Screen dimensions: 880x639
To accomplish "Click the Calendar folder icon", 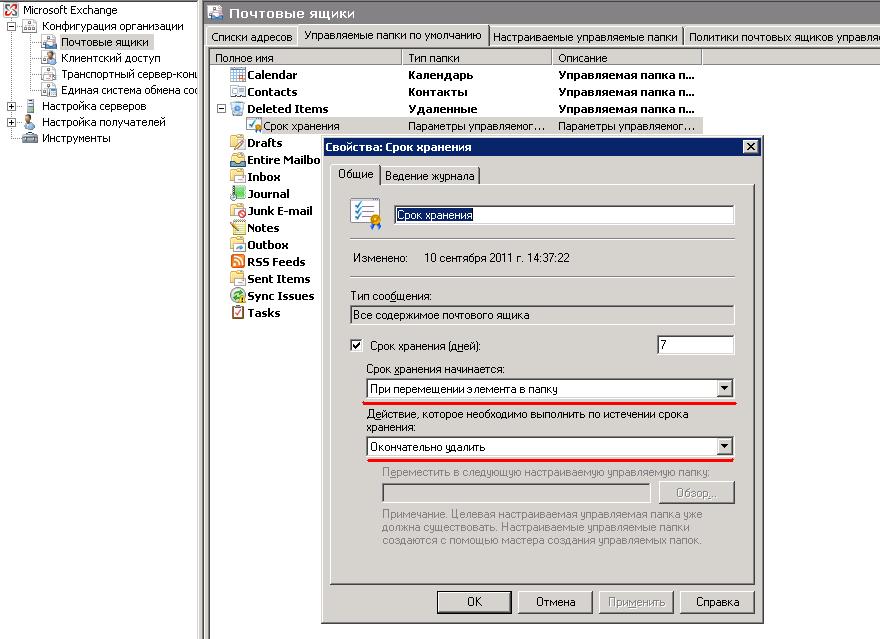I will tap(238, 75).
